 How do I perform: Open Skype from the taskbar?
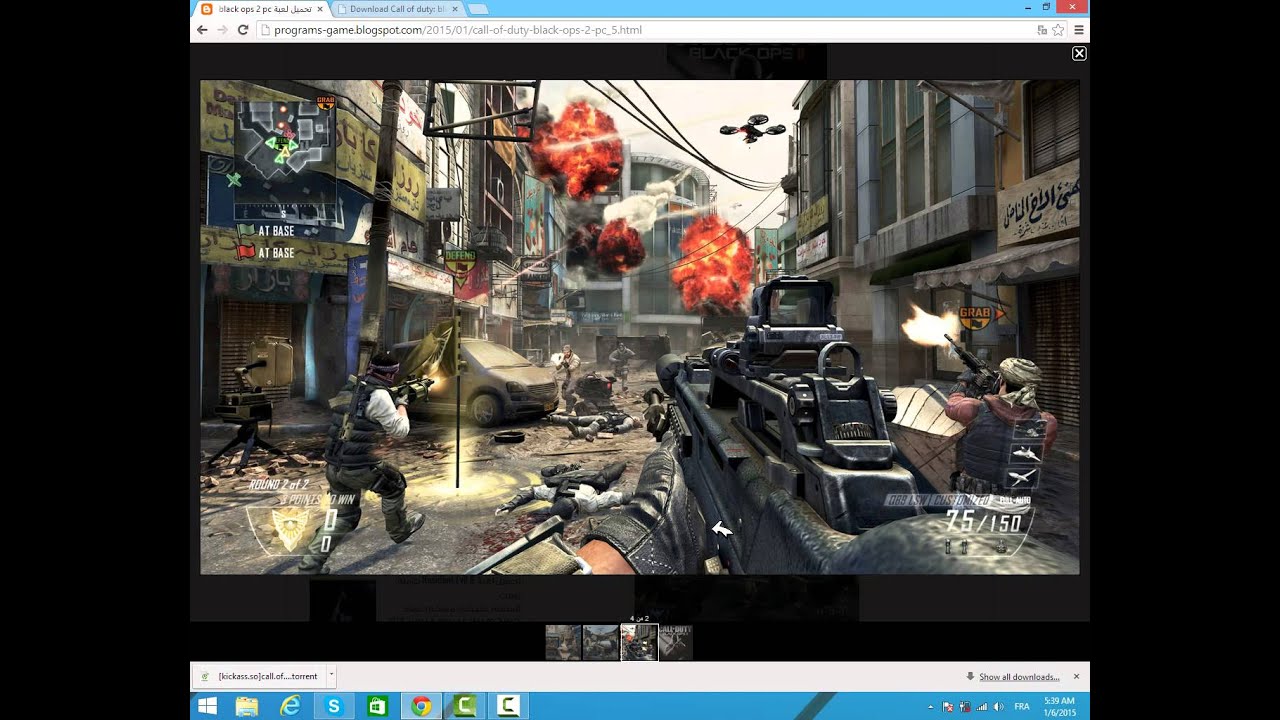[334, 706]
